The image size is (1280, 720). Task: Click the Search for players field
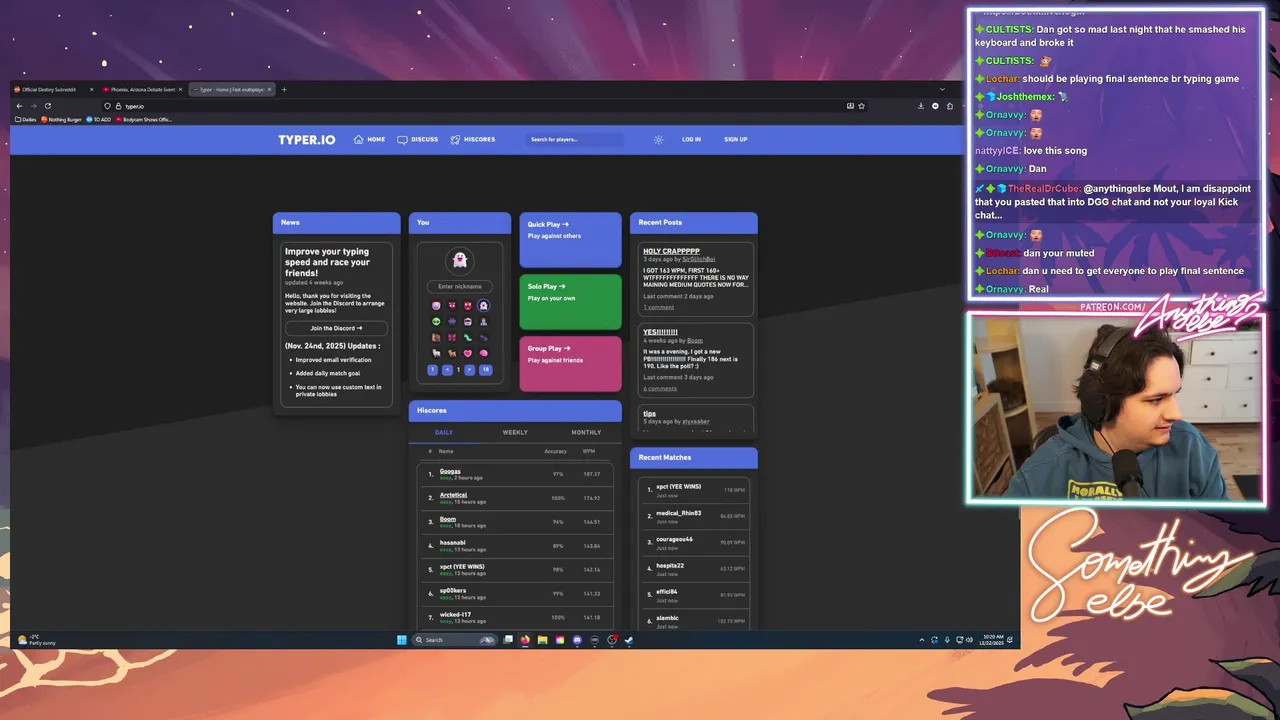tap(575, 139)
